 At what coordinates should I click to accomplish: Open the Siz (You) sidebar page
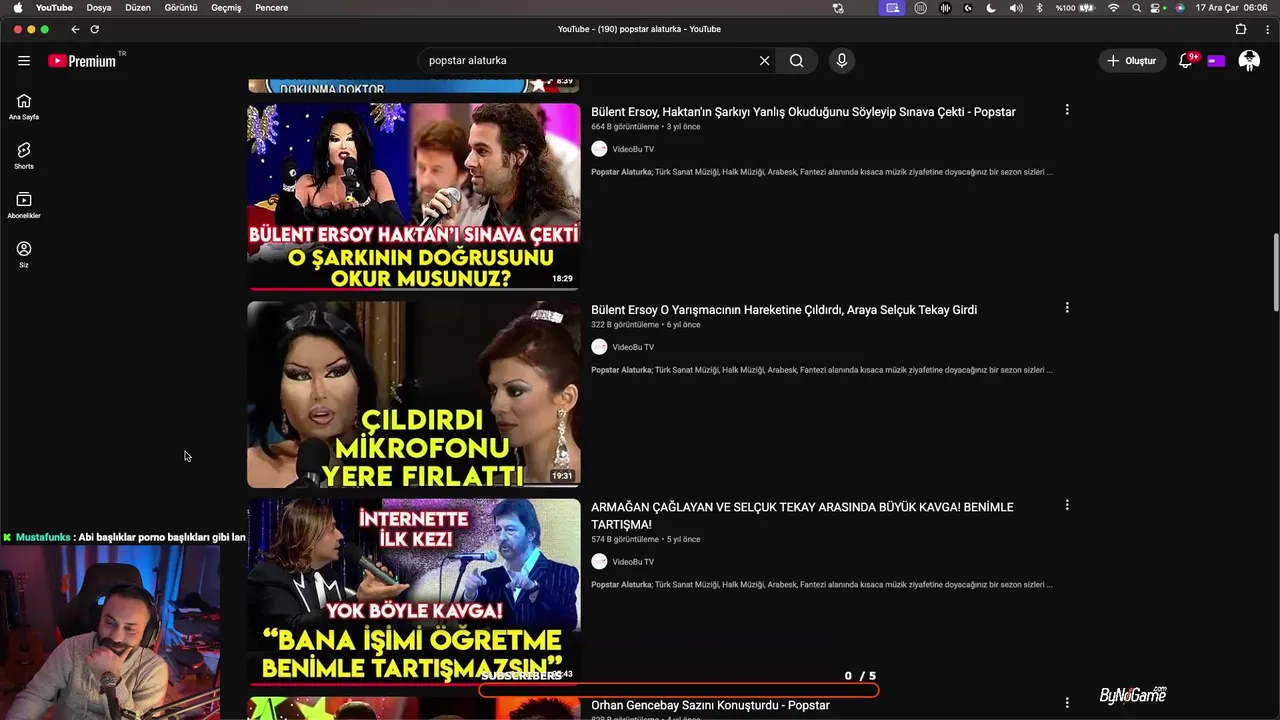click(24, 254)
